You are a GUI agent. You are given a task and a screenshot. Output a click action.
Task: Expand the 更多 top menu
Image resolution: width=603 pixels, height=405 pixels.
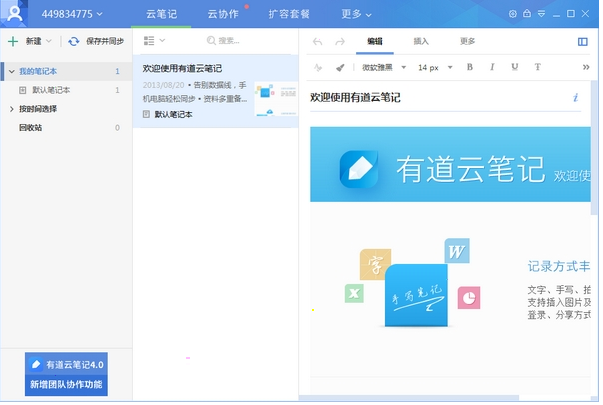[356, 14]
